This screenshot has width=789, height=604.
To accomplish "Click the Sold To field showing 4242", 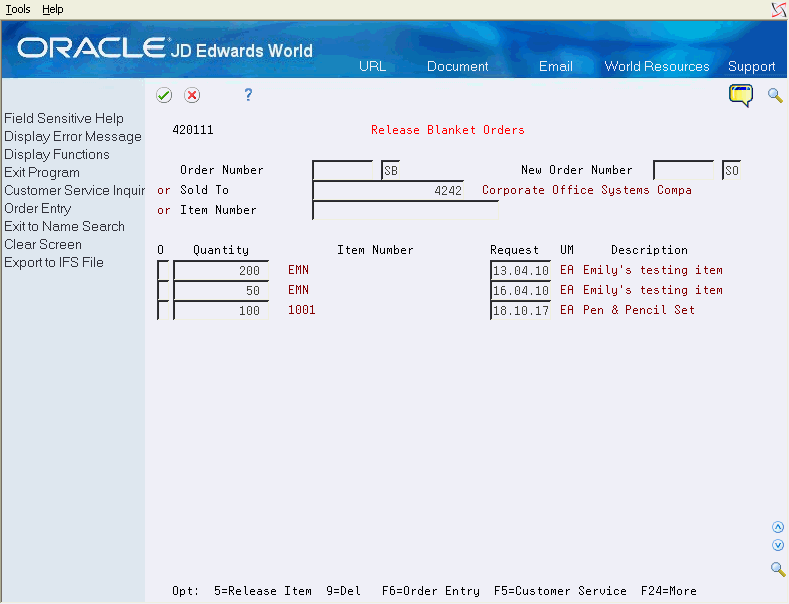I will point(388,190).
